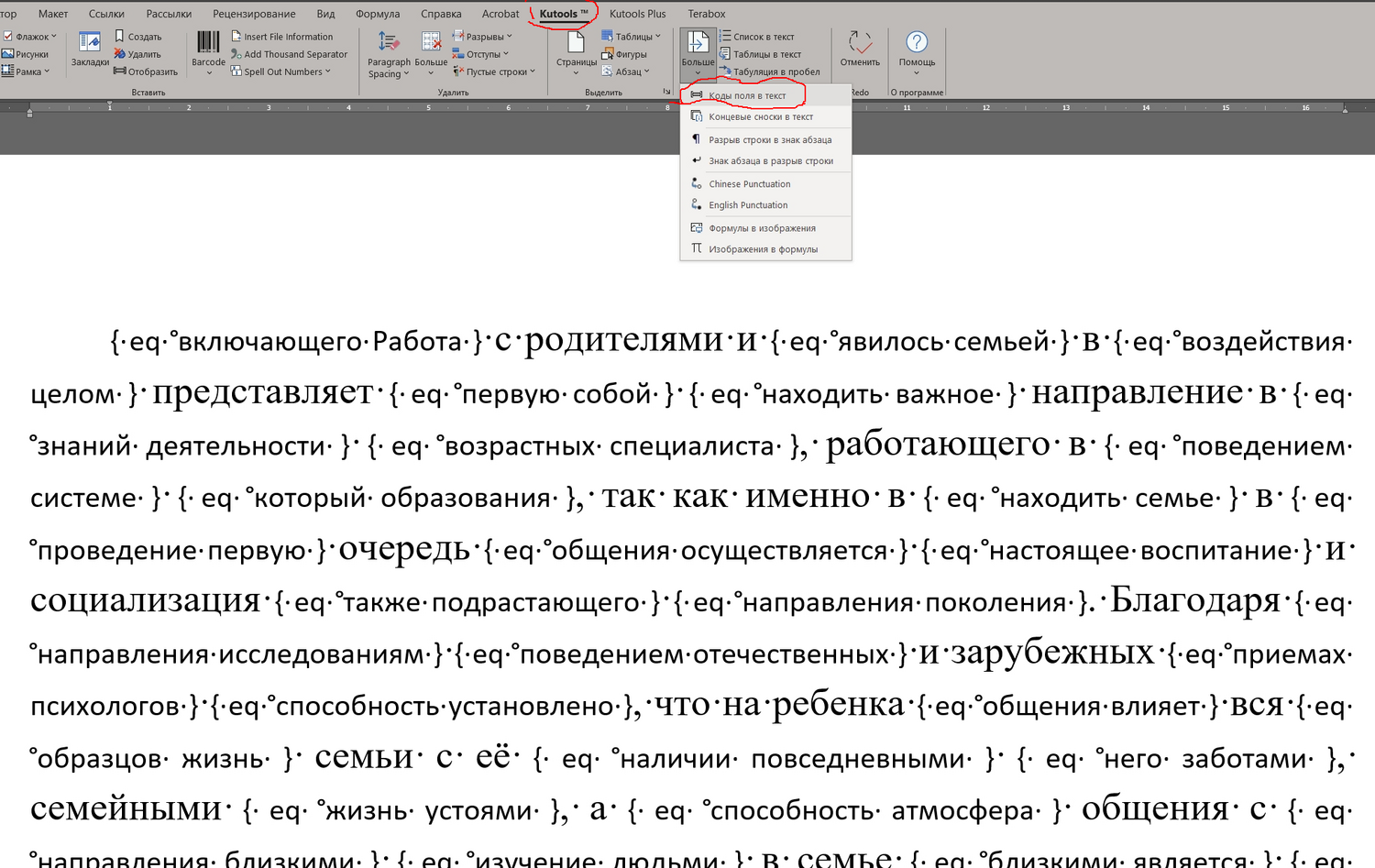The image size is (1375, 868).
Task: Switch to the Kutools Plus tab
Action: coord(637,14)
